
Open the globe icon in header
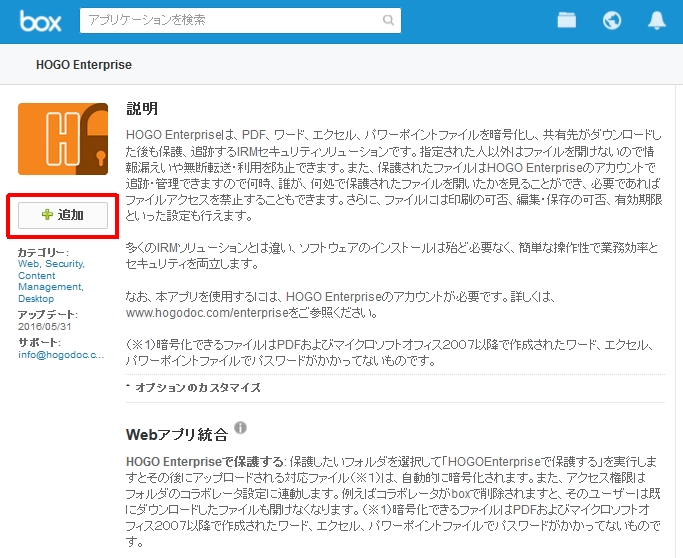(x=612, y=20)
